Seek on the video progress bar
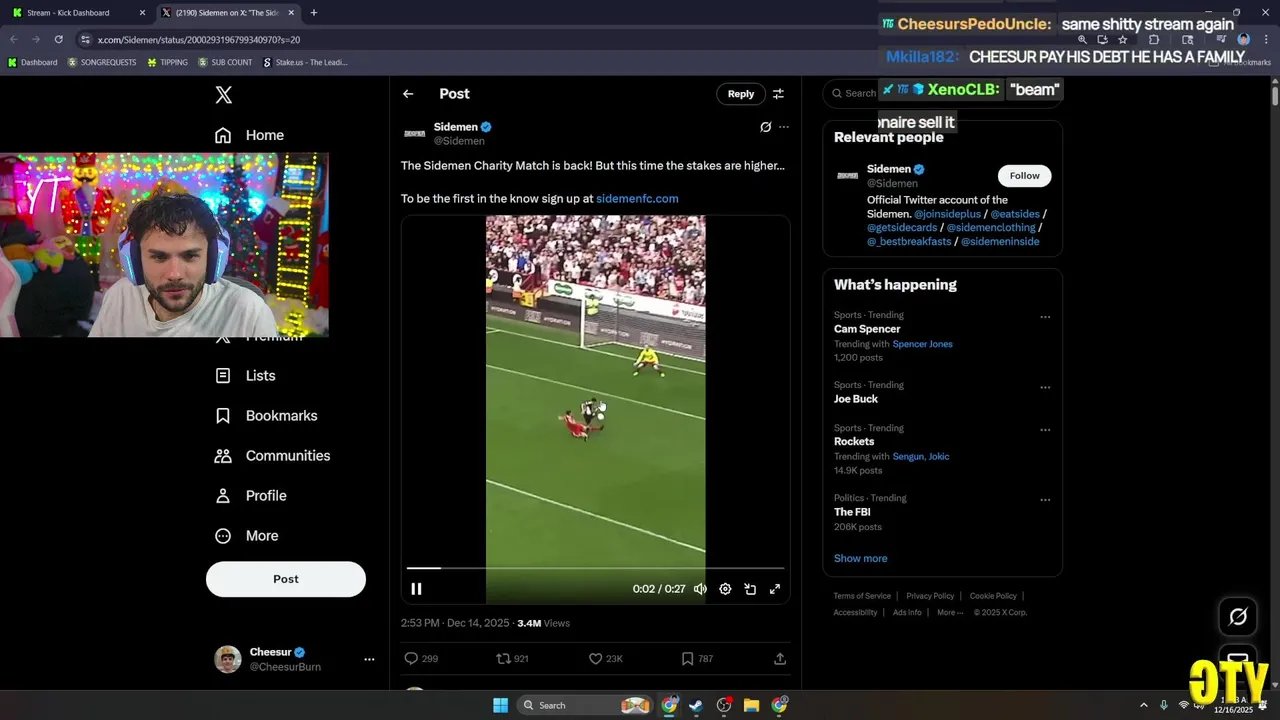 coord(595,568)
